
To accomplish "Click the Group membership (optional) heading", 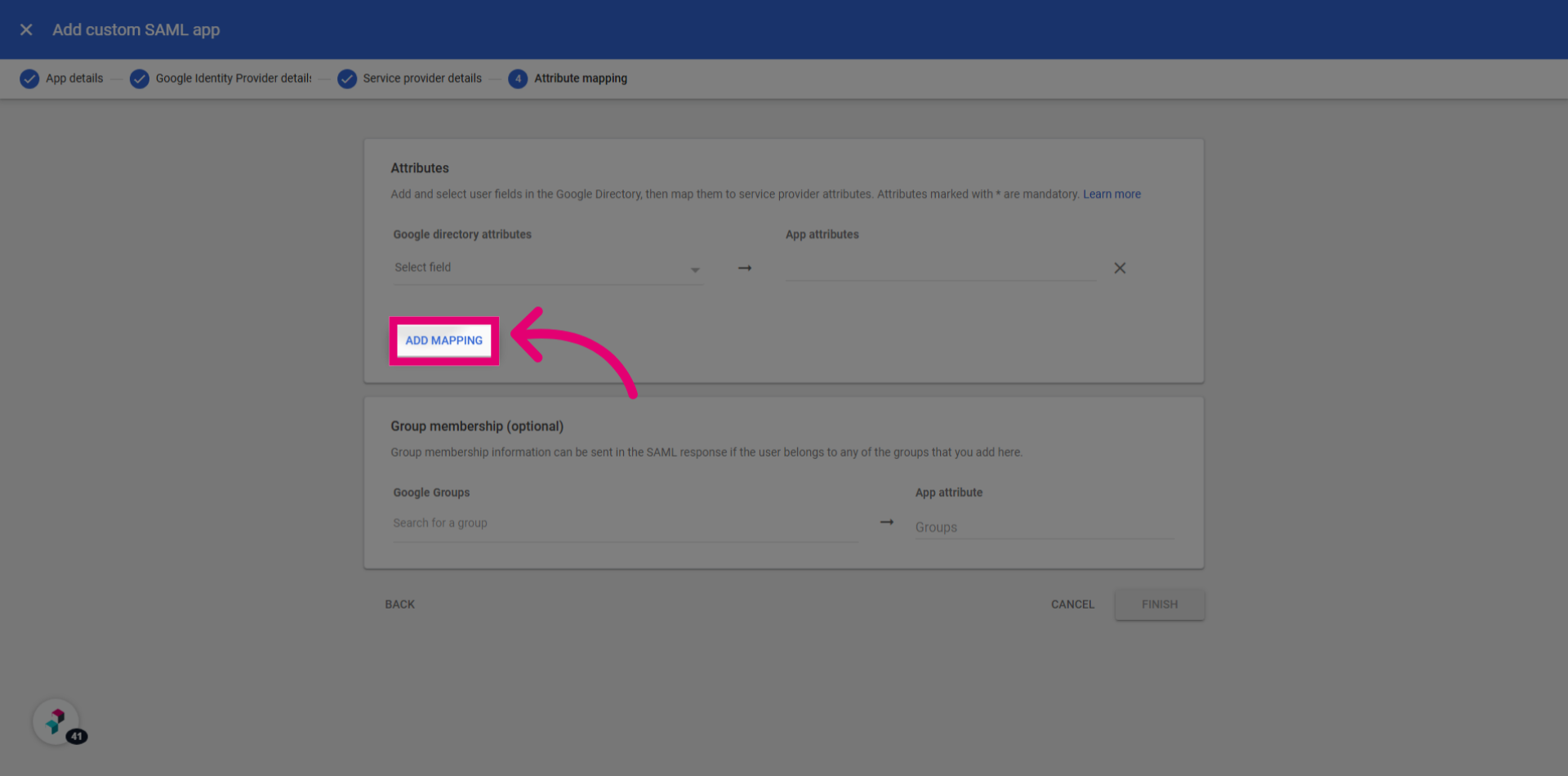I will click(x=477, y=426).
